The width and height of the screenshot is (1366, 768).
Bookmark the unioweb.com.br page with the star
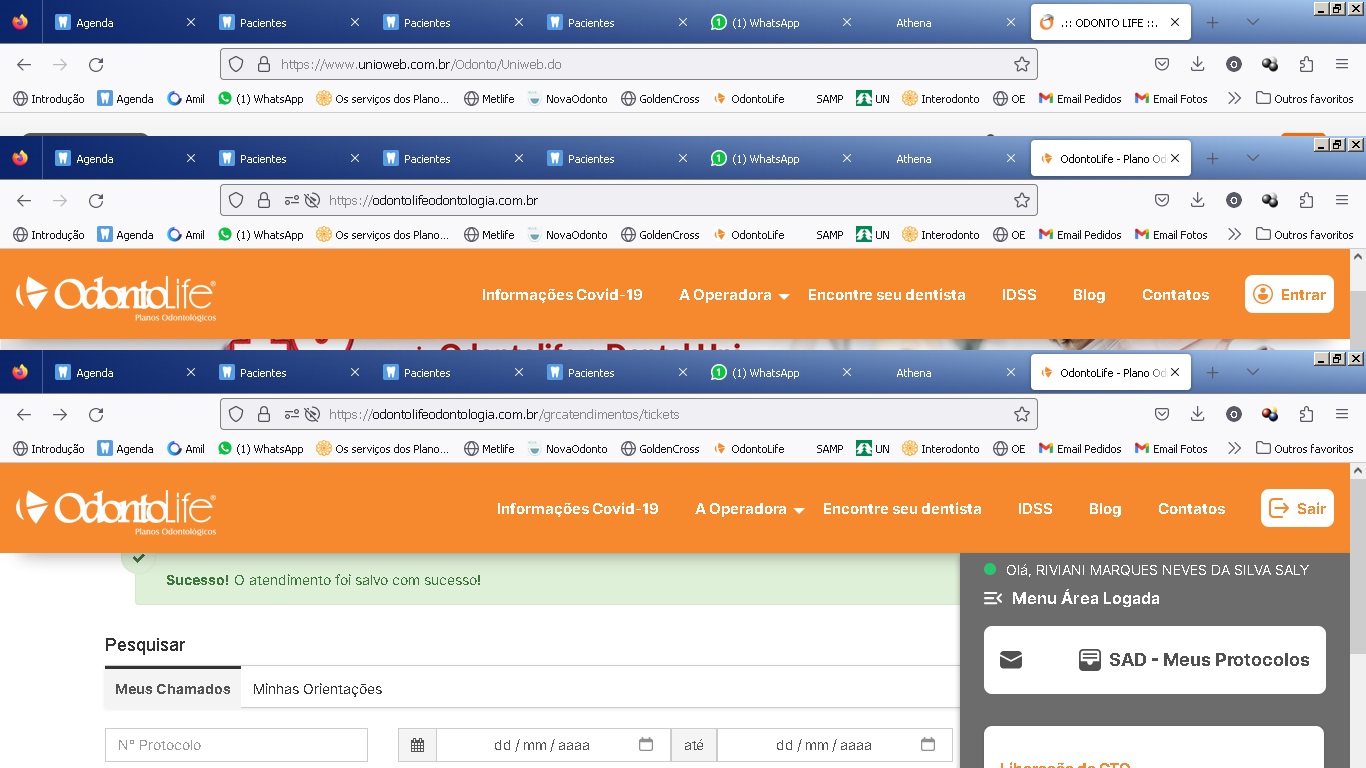[1021, 64]
